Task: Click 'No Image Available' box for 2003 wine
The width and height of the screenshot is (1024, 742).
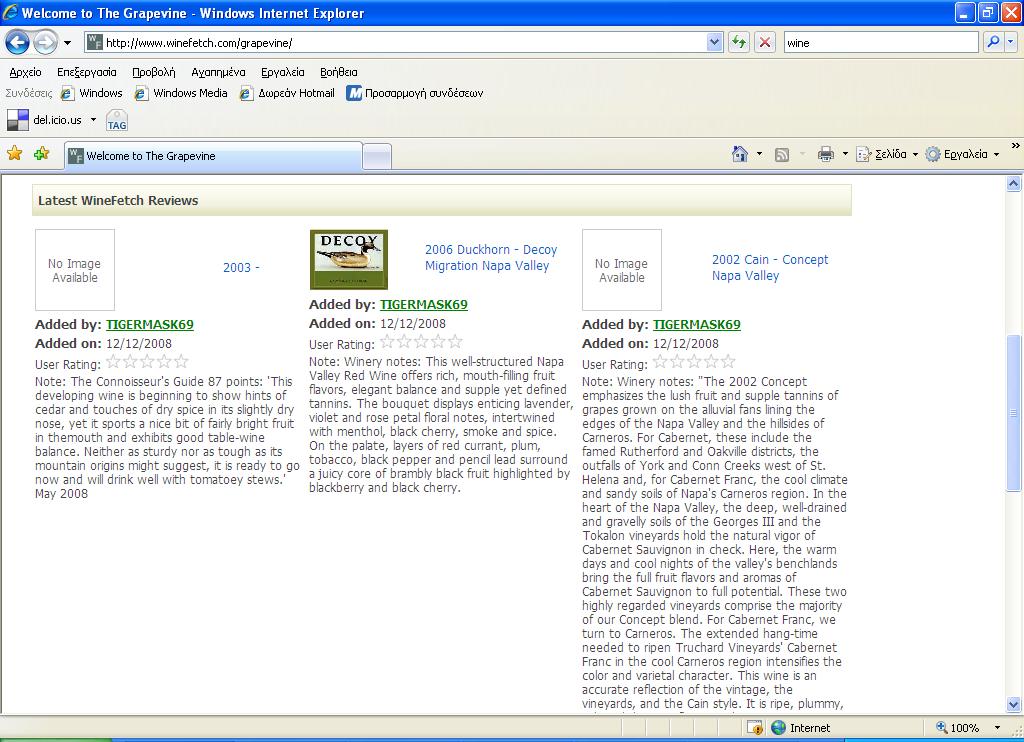Action: point(74,270)
